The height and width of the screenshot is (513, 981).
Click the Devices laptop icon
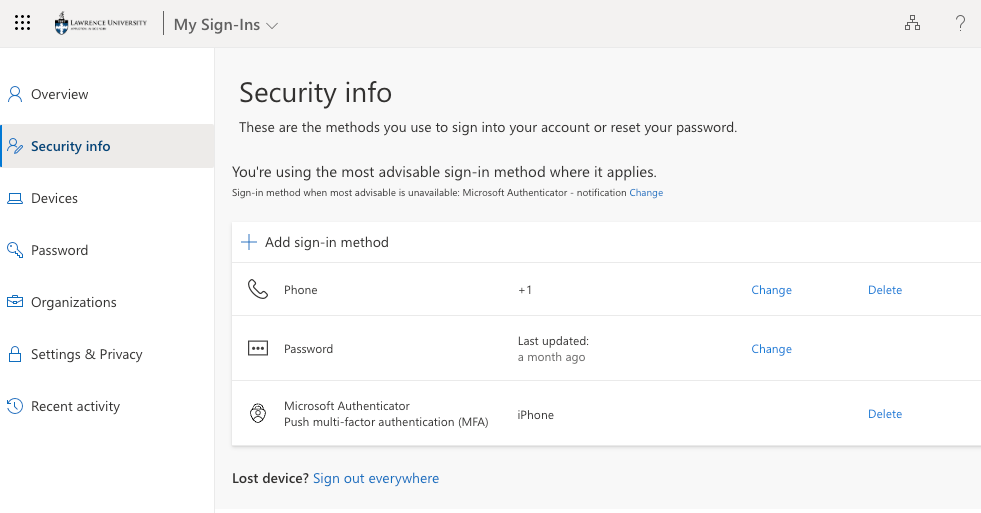click(15, 198)
